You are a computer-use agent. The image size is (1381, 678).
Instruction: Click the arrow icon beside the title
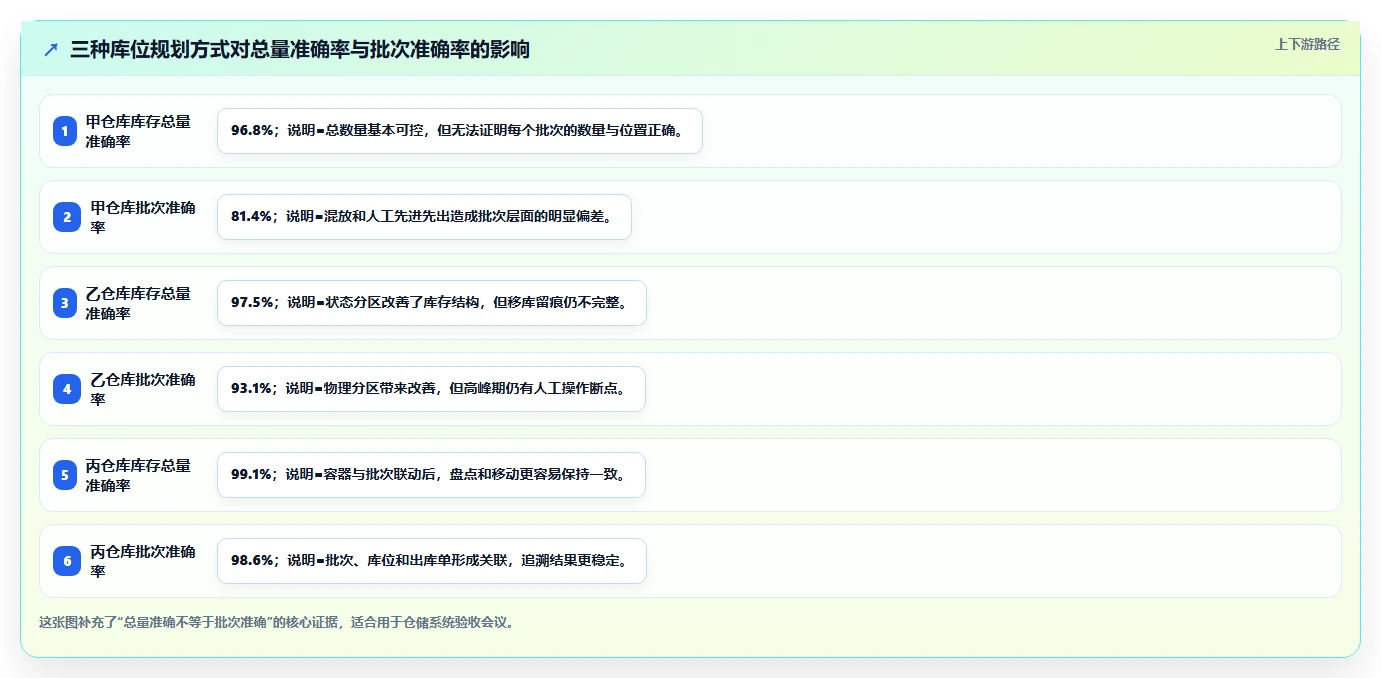pyautogui.click(x=51, y=50)
